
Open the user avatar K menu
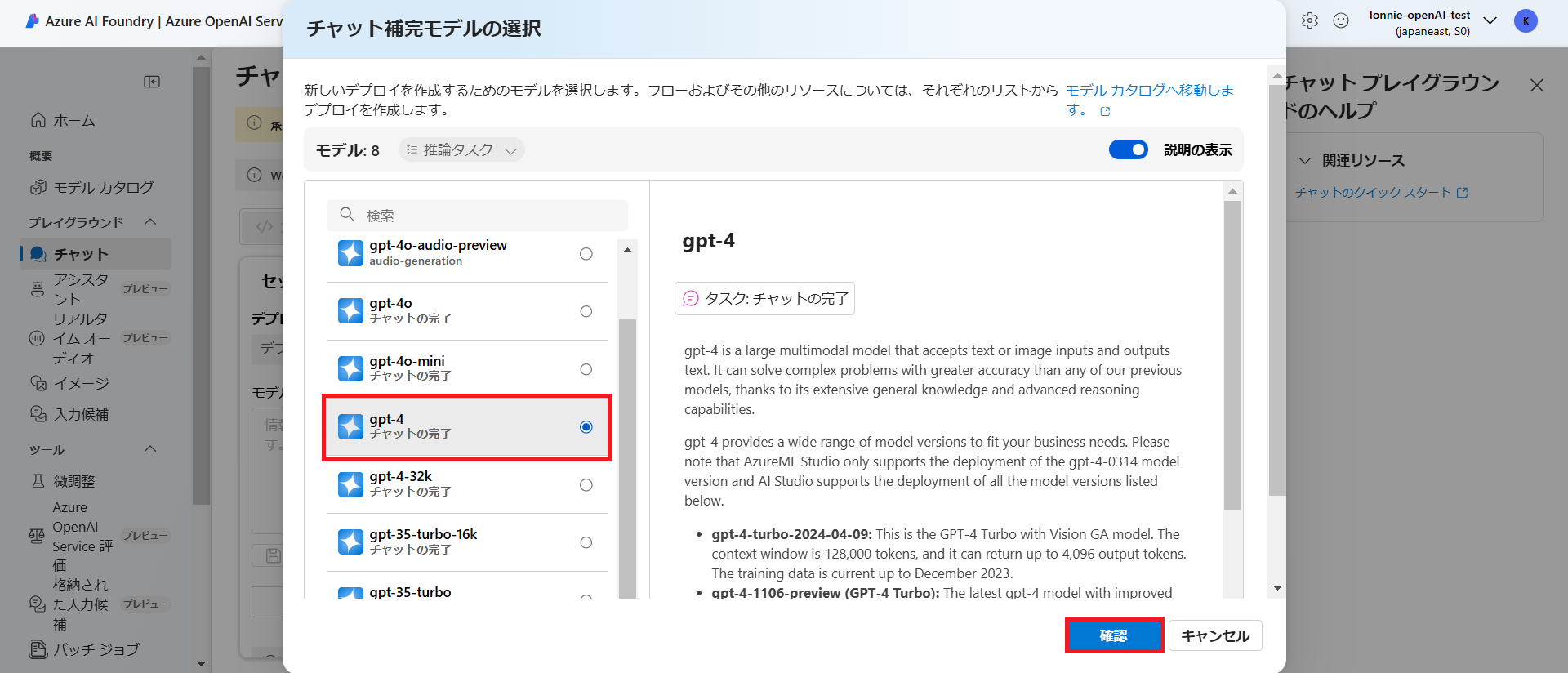coord(1526,21)
